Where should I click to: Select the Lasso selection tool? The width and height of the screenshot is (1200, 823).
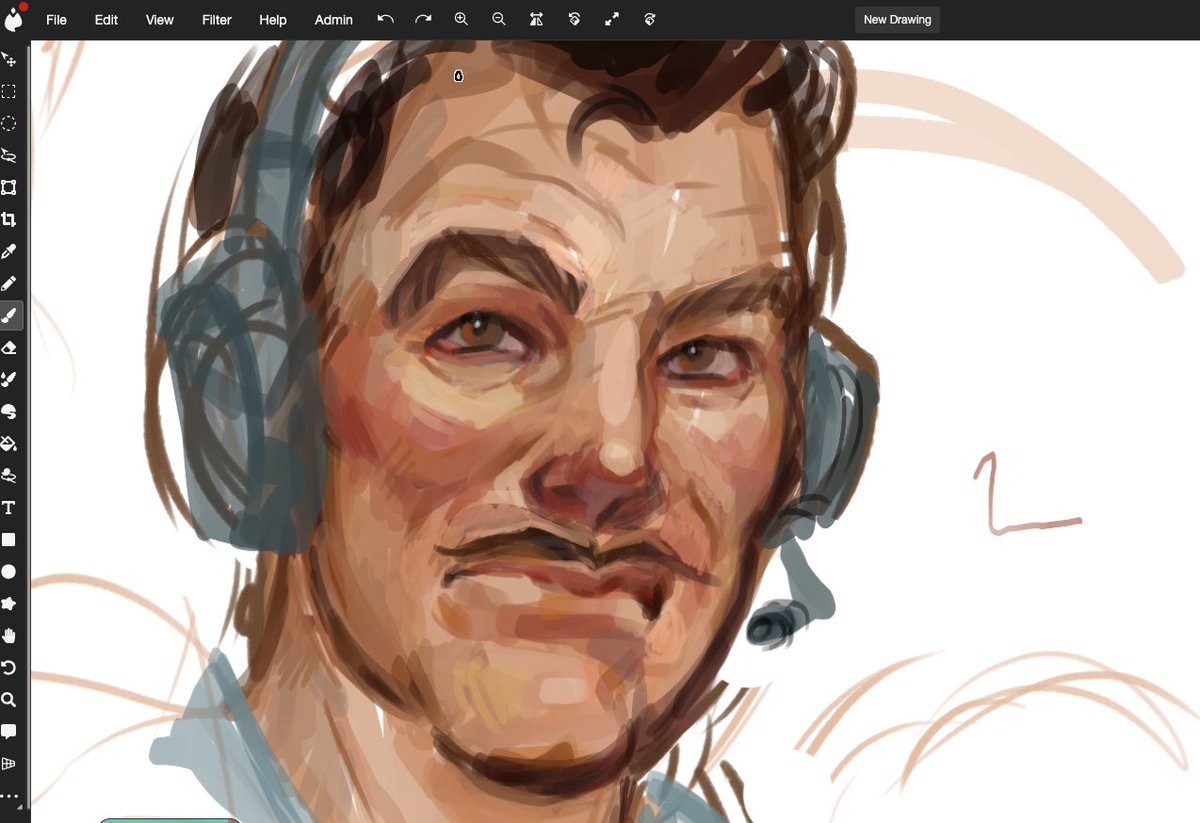coord(9,156)
